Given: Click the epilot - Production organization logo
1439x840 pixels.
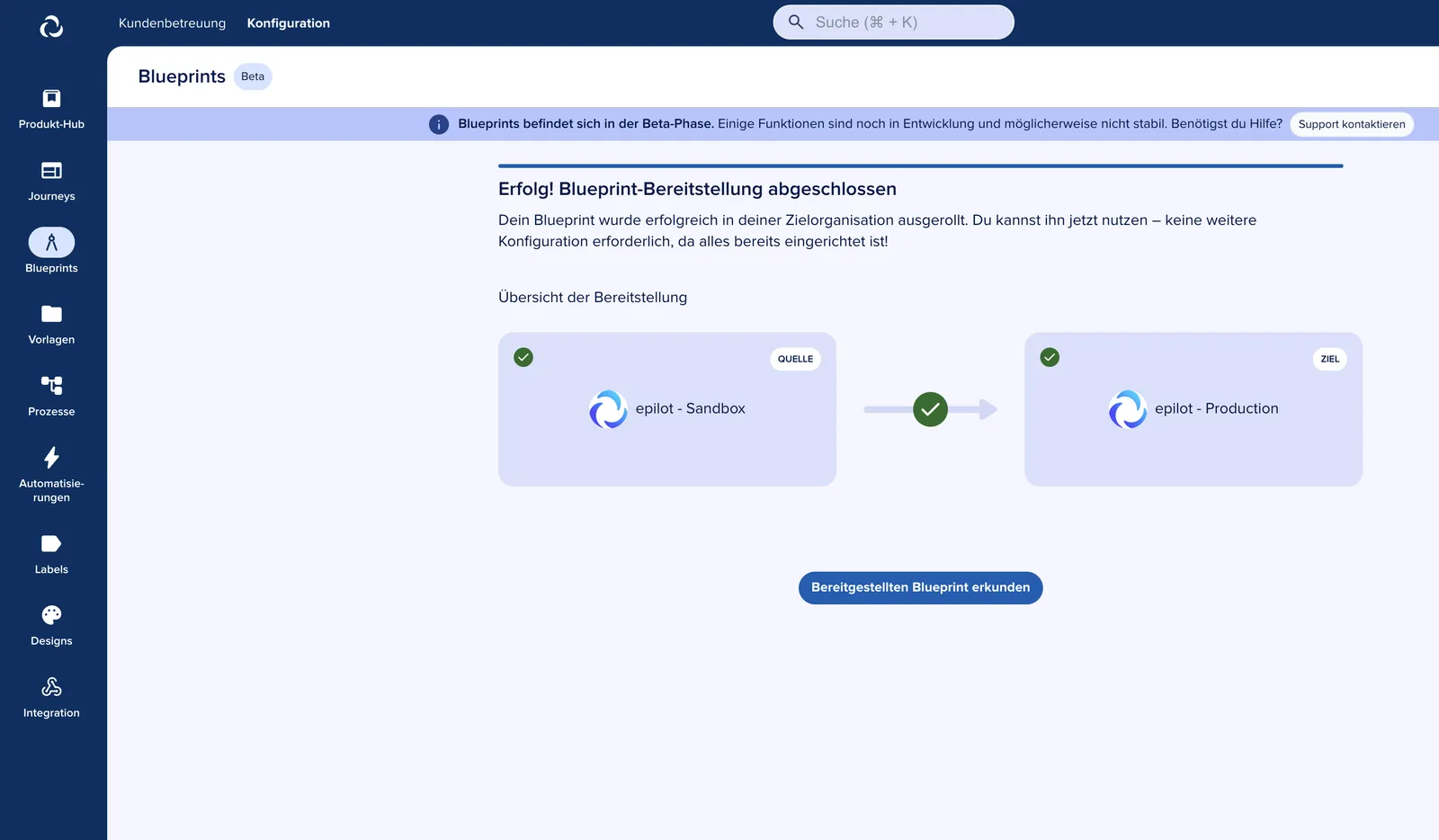Looking at the screenshot, I should (x=1128, y=409).
